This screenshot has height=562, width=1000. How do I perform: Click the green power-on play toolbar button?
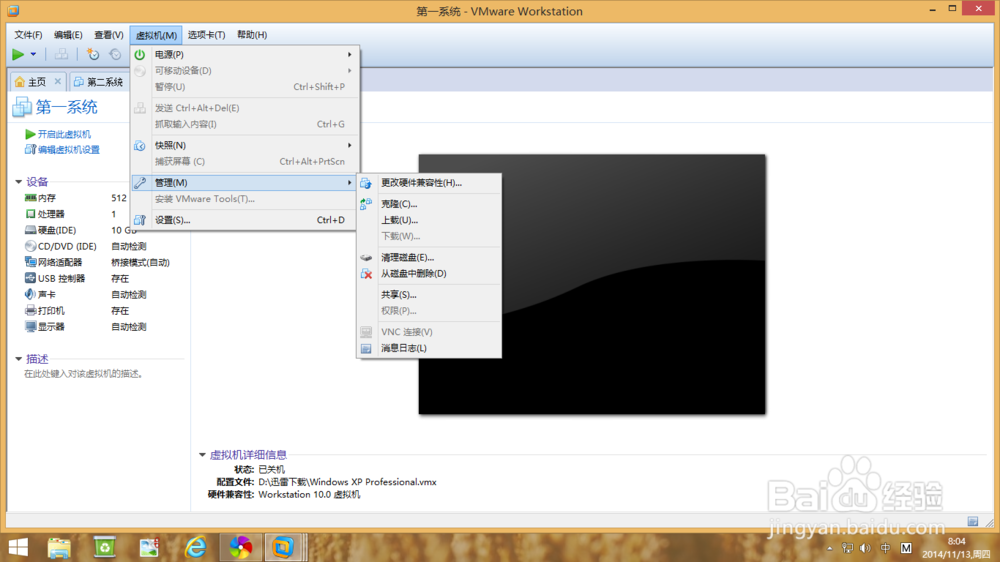(18, 55)
